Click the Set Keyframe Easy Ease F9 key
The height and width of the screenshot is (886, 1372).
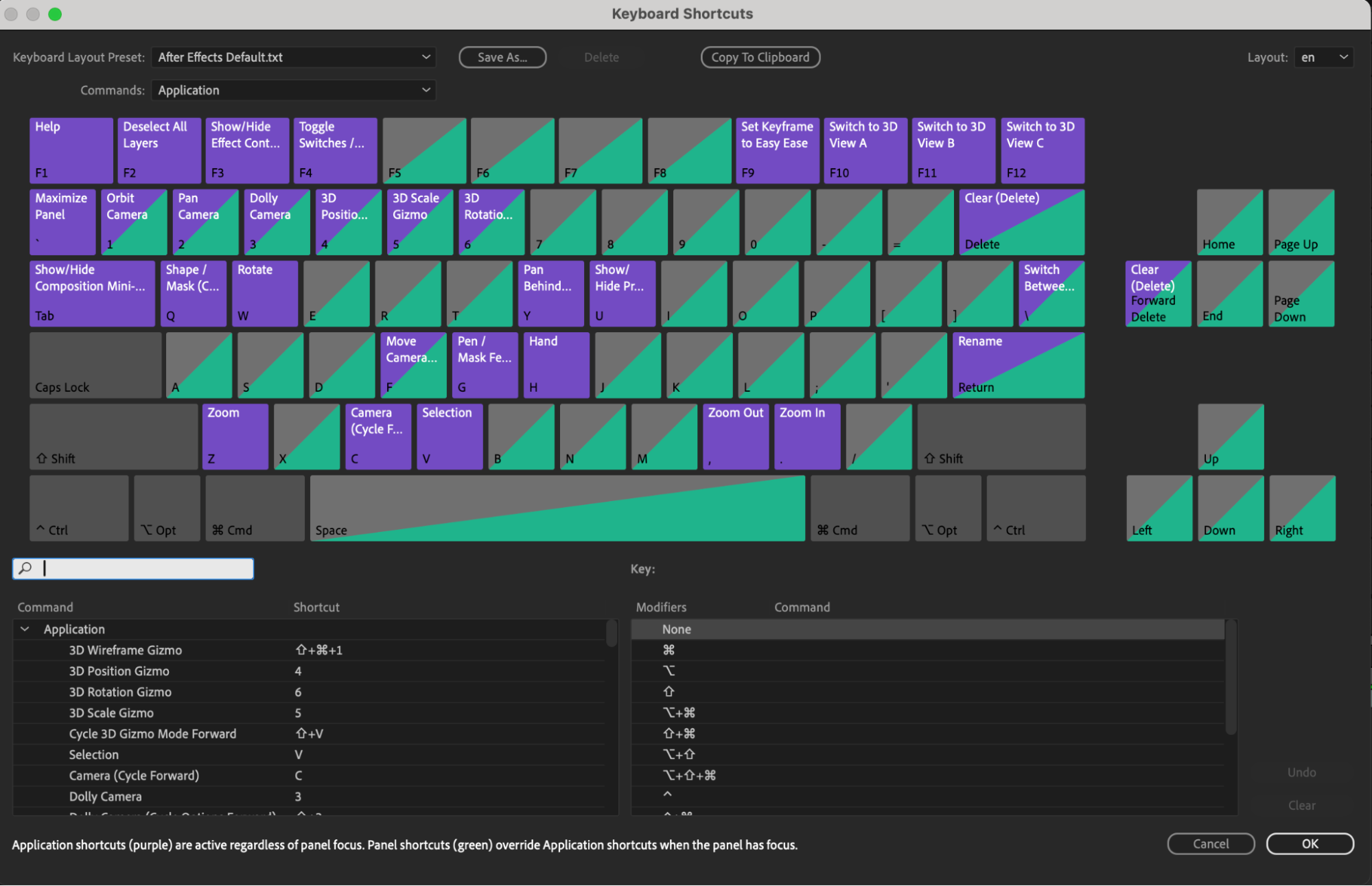point(777,150)
